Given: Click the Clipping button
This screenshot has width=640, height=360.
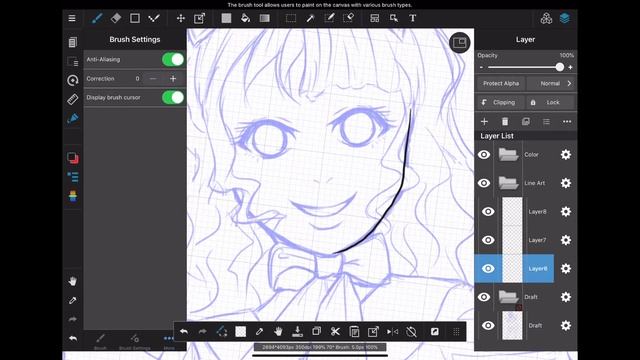Looking at the screenshot, I should (500, 102).
